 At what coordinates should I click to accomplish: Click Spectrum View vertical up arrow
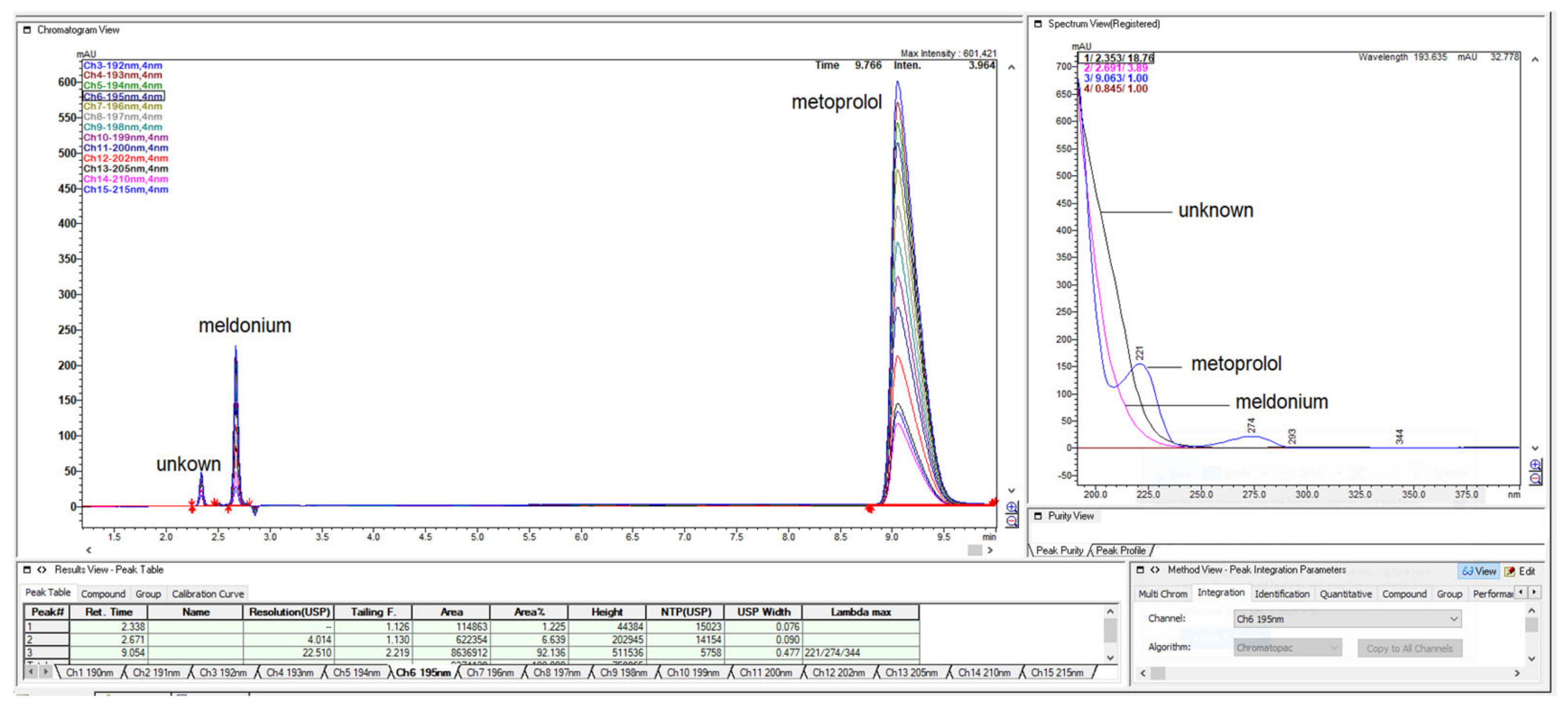pyautogui.click(x=1535, y=60)
